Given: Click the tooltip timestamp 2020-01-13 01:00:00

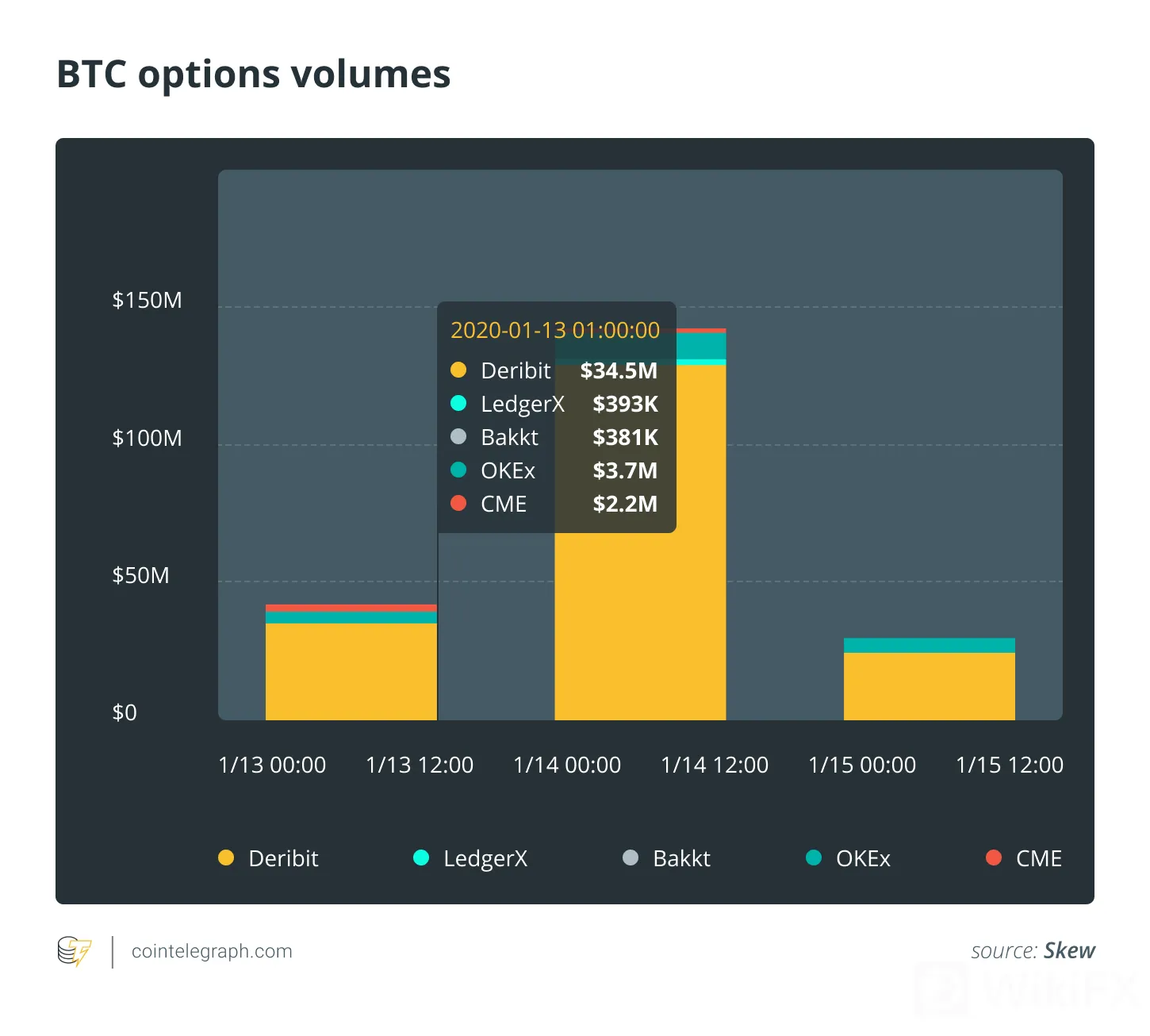Looking at the screenshot, I should click(x=555, y=330).
